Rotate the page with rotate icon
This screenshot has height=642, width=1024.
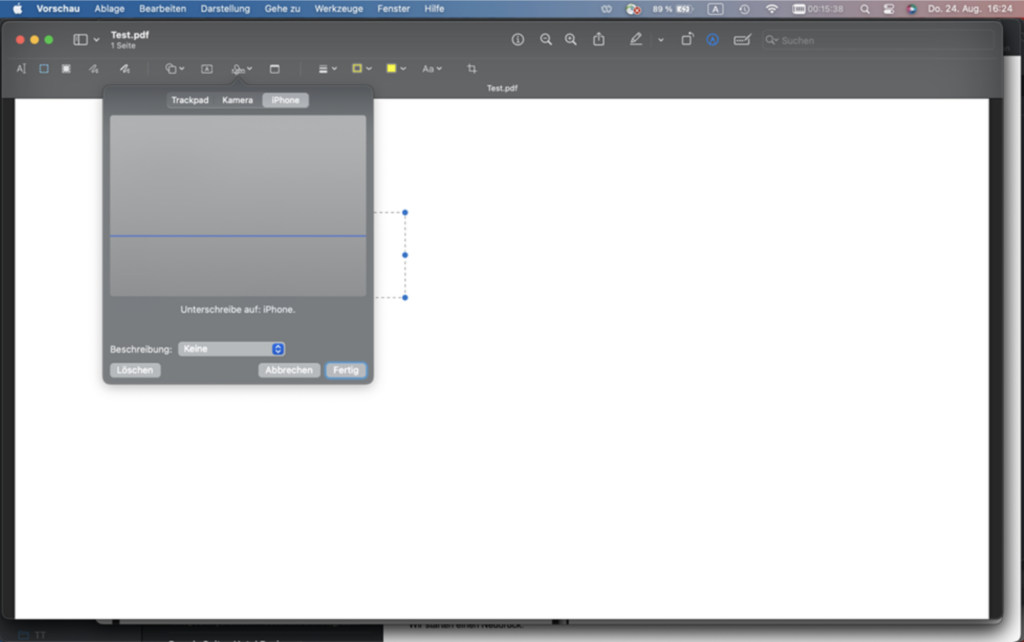(686, 40)
